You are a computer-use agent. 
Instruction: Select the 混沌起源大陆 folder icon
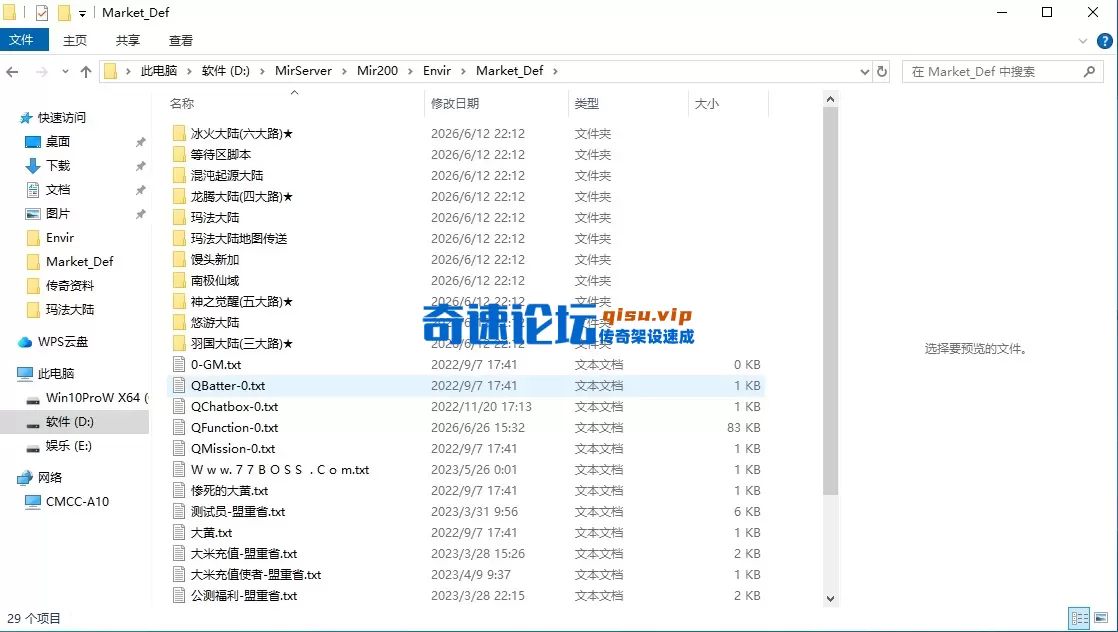coord(179,175)
